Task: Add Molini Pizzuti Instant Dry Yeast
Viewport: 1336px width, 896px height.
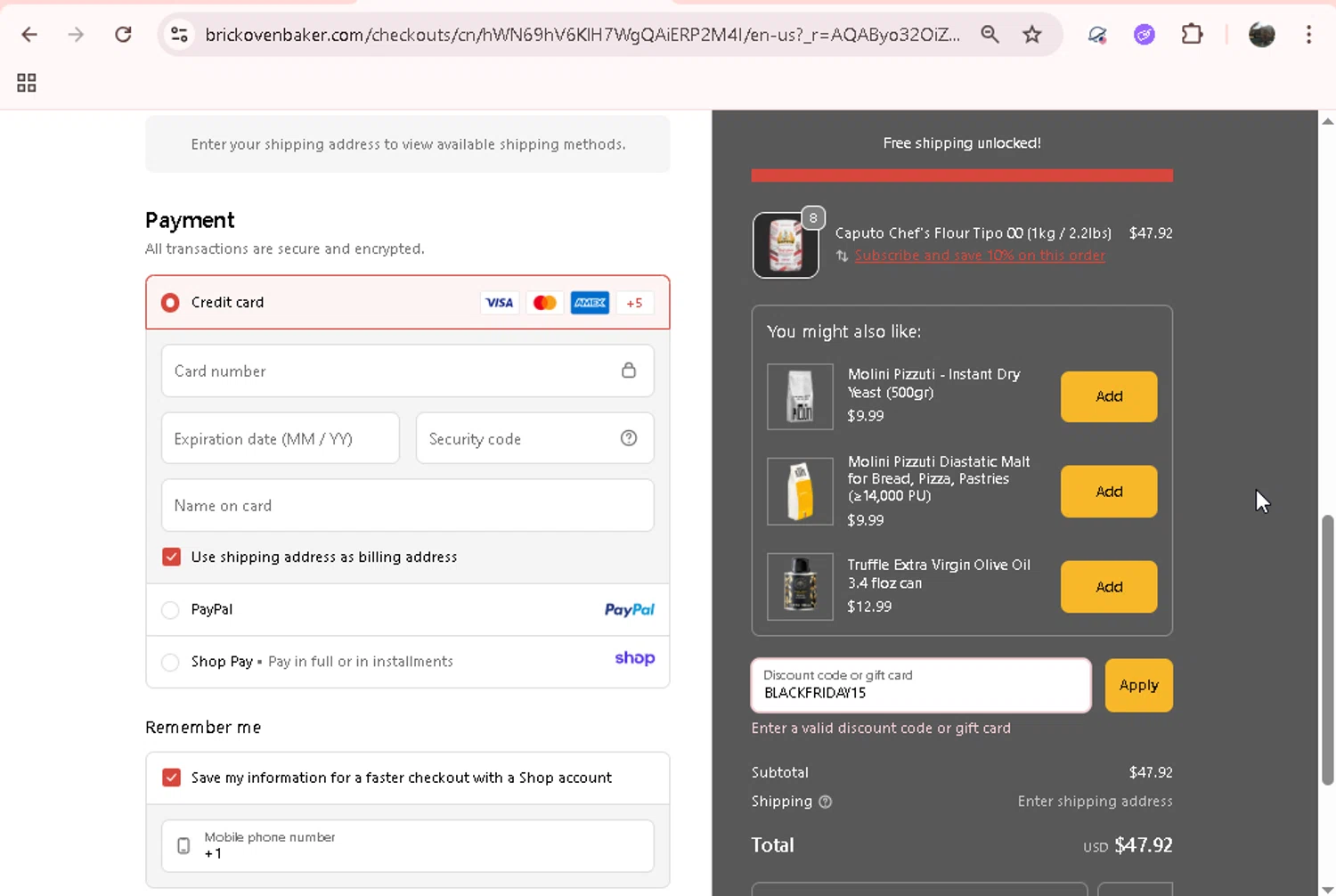Action: pyautogui.click(x=1109, y=396)
